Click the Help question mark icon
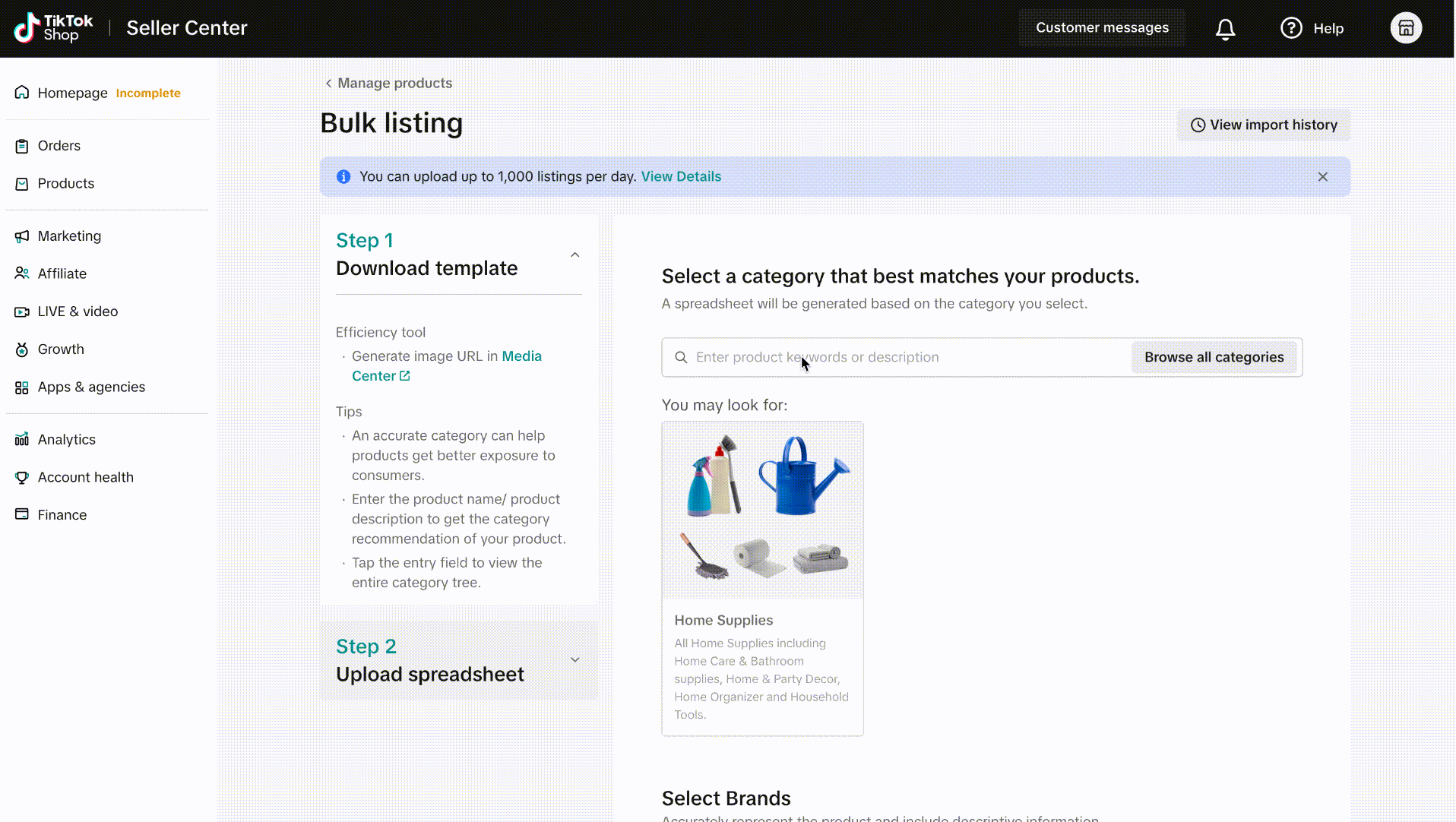Viewport: 1456px width, 822px height. pos(1291,28)
